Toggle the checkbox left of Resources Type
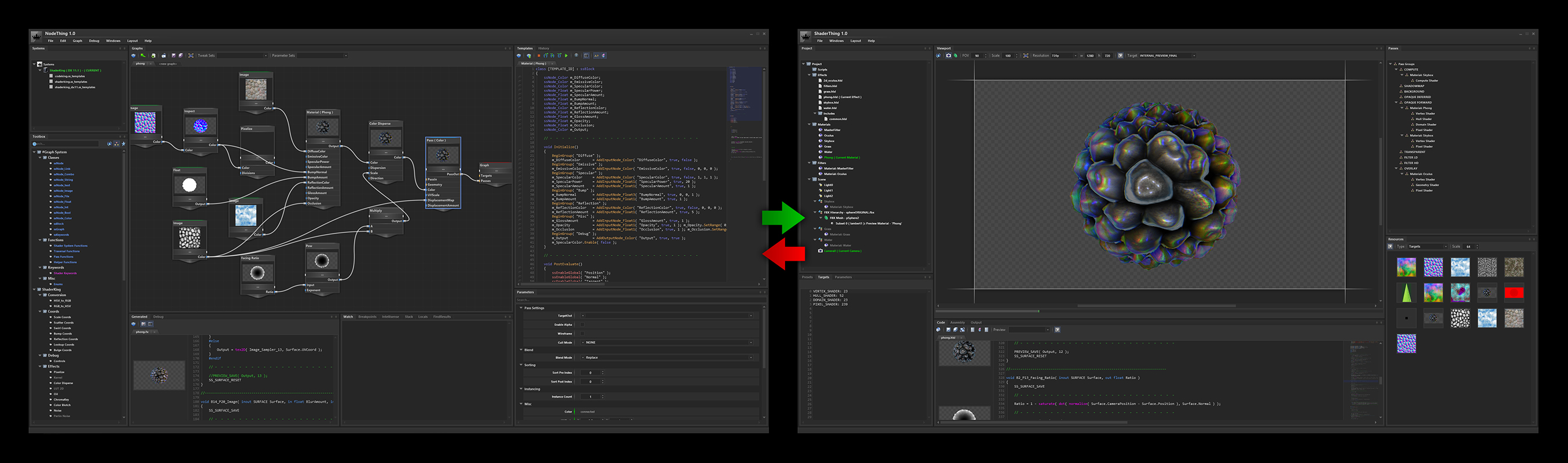The image size is (1568, 463). [1390, 246]
